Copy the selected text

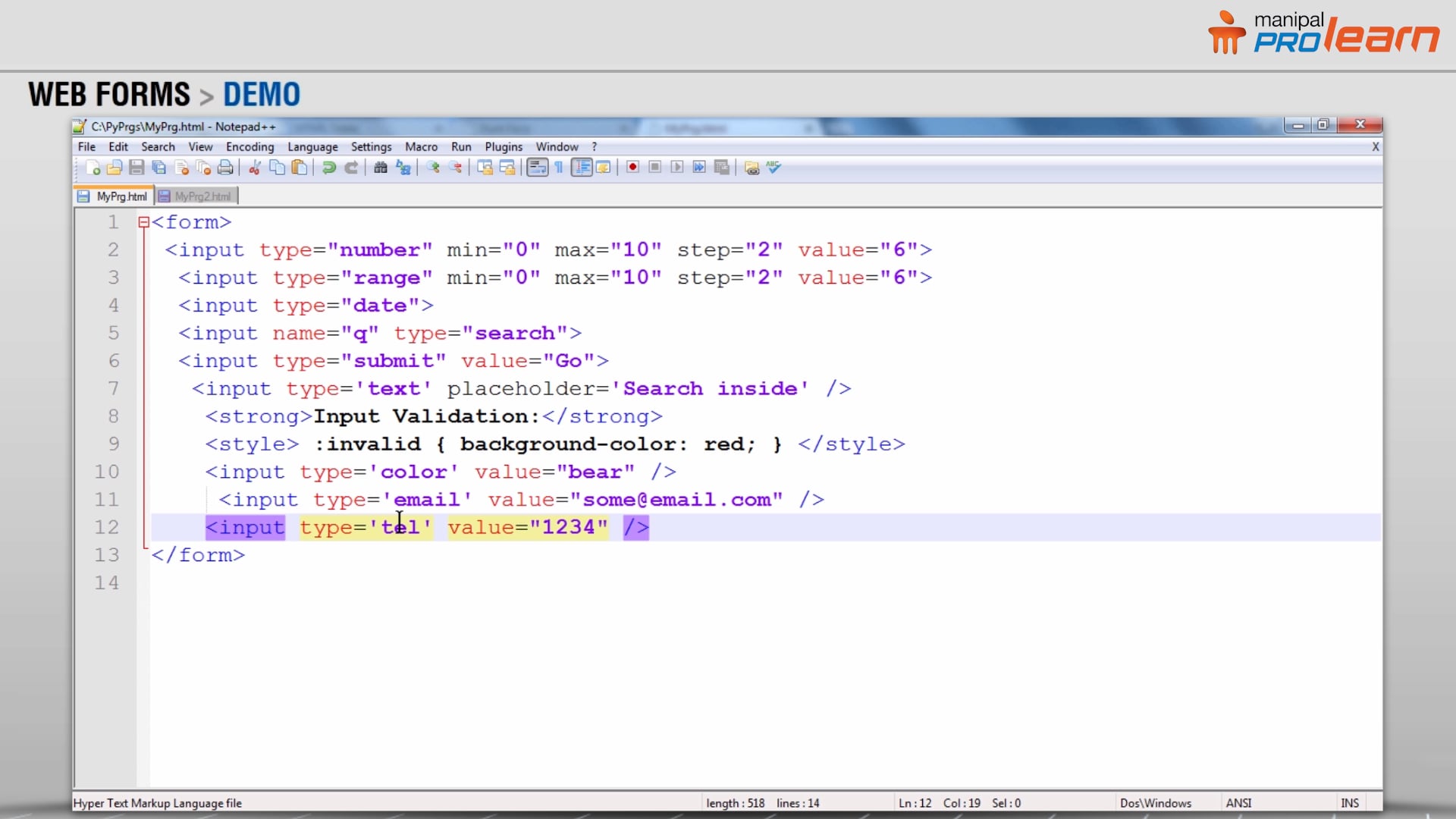[277, 168]
